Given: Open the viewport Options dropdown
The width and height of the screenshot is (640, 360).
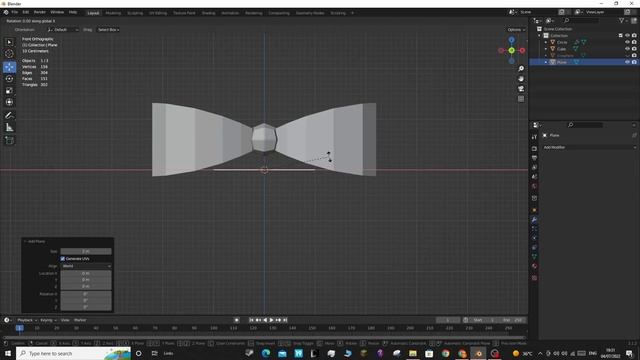Looking at the screenshot, I should tap(516, 30).
